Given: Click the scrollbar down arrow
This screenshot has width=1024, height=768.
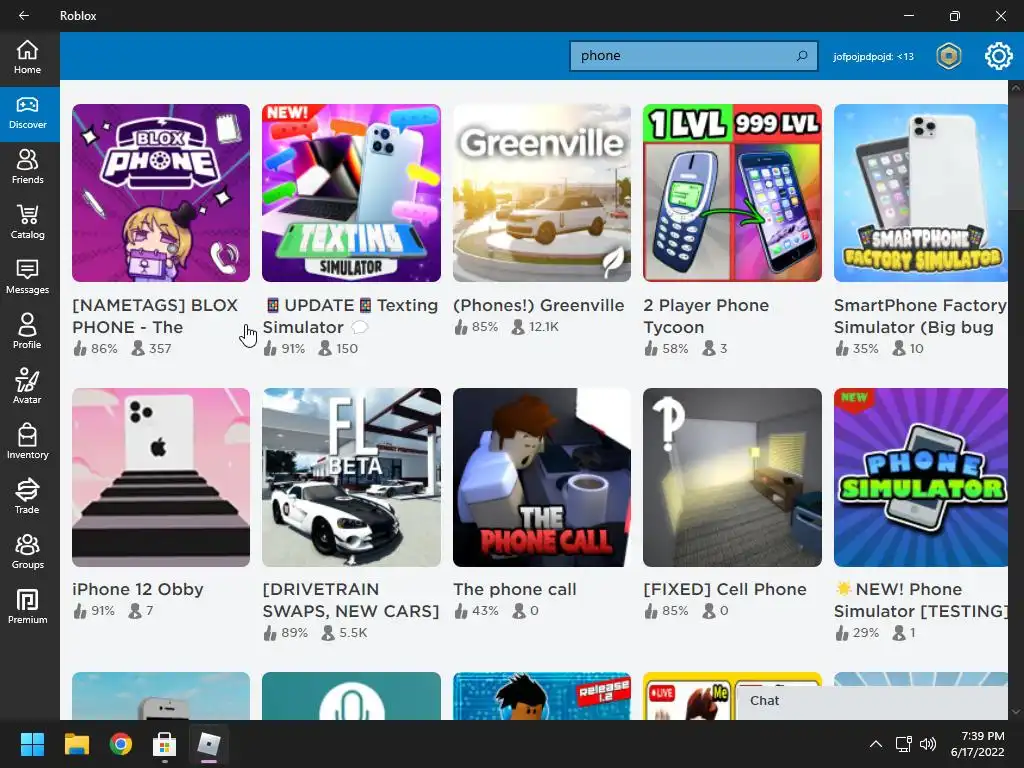Looking at the screenshot, I should (1016, 712).
